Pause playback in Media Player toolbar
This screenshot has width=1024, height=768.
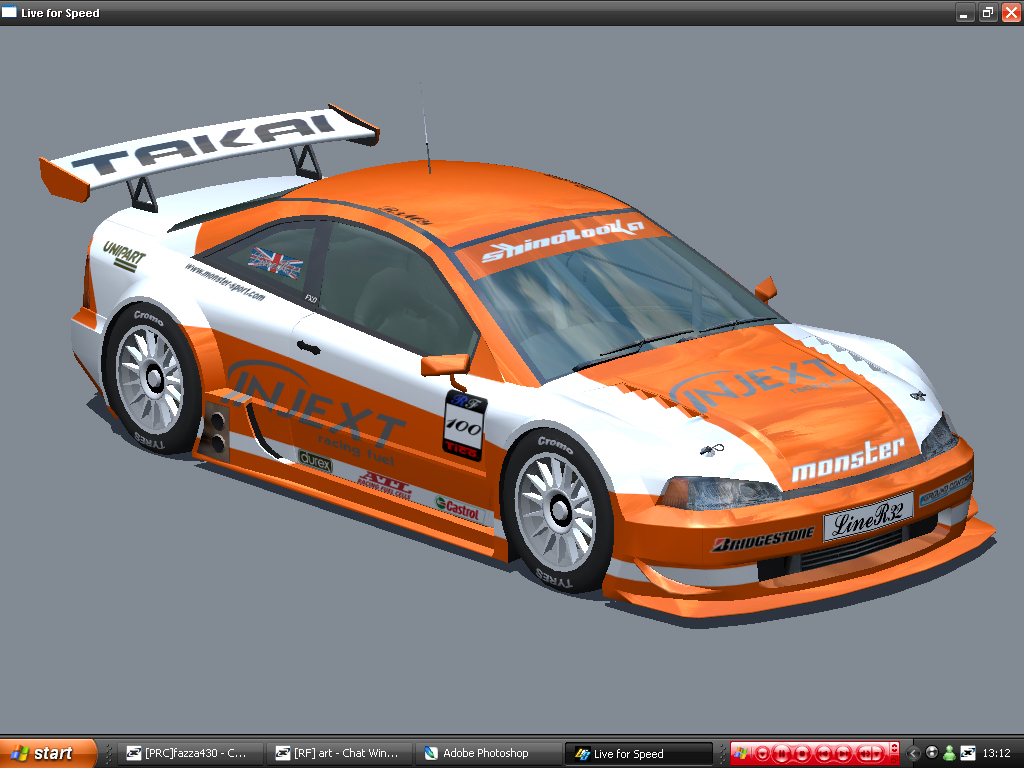click(x=782, y=754)
